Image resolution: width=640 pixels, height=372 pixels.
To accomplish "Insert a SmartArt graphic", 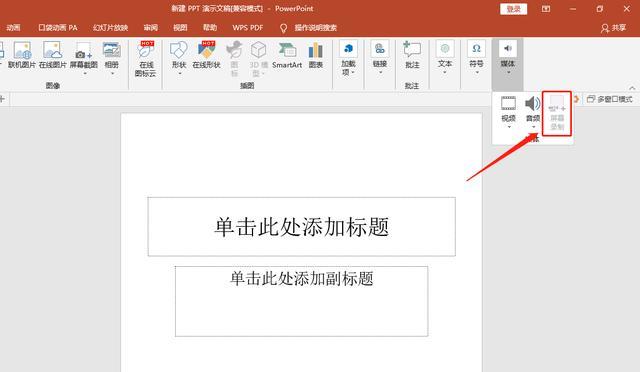I will coord(287,55).
